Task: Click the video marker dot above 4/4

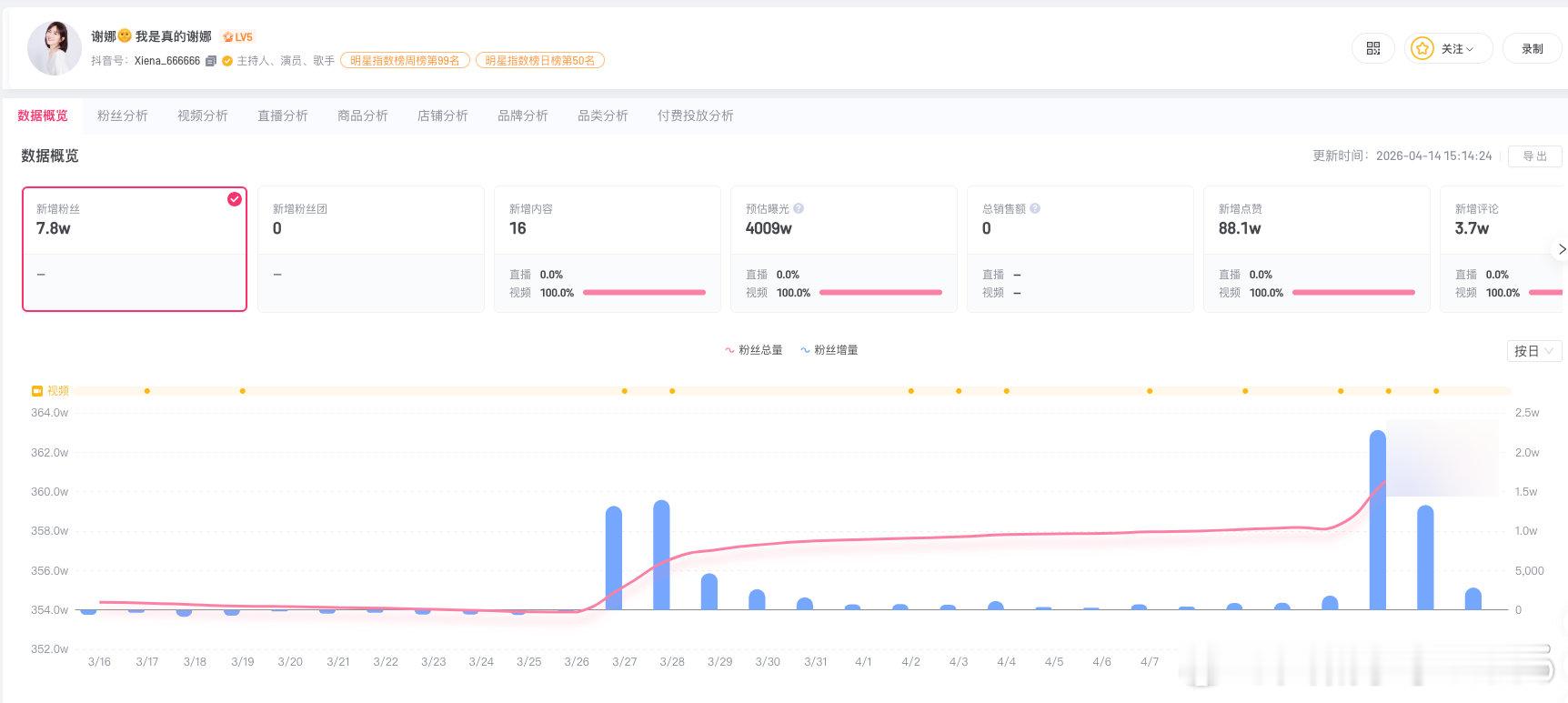Action: (1007, 391)
